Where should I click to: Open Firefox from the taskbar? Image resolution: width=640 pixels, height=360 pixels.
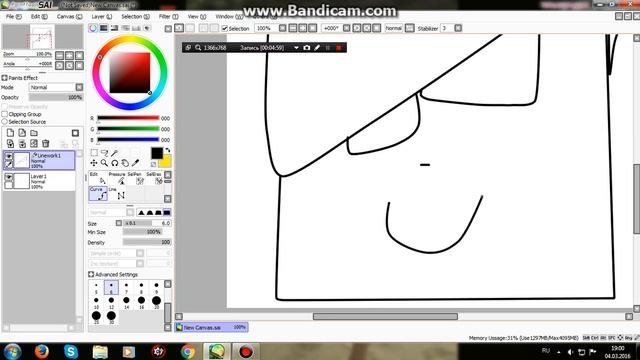pyautogui.click(x=41, y=351)
